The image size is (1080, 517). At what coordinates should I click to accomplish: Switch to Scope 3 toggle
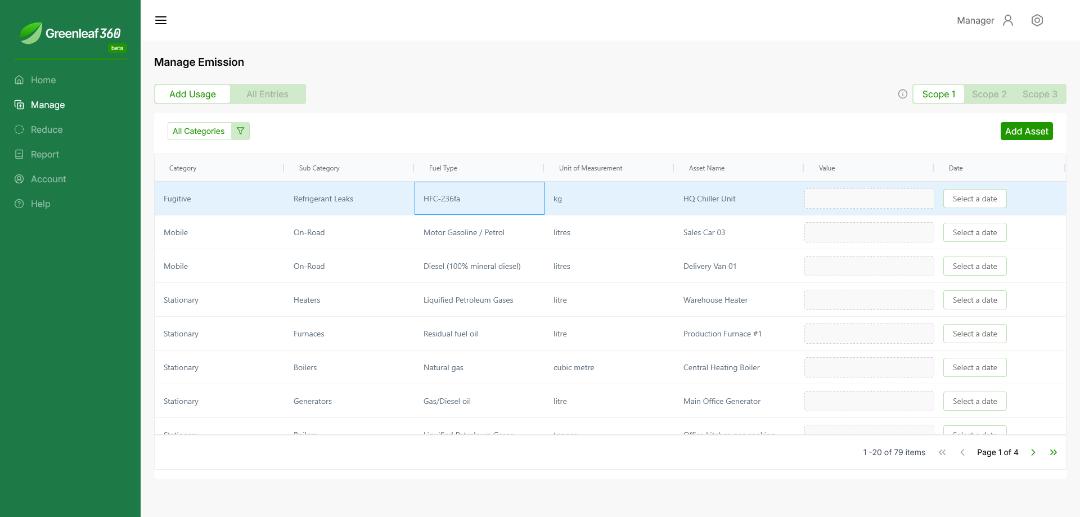click(1039, 94)
